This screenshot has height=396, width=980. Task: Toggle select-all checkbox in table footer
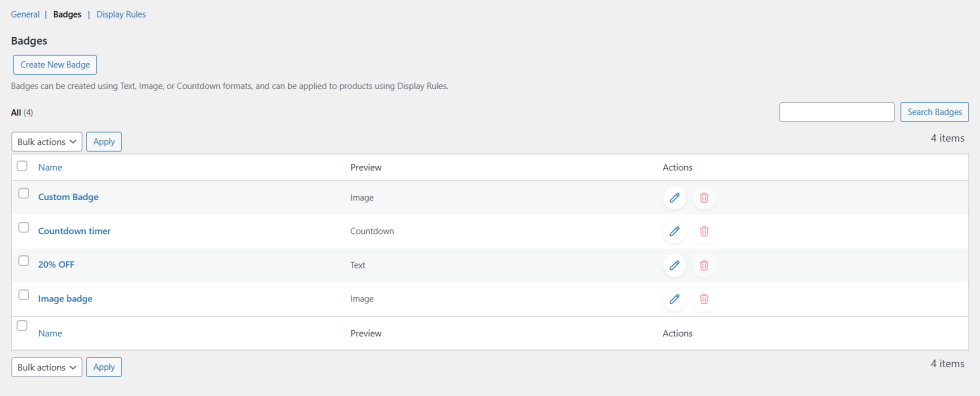pos(22,325)
